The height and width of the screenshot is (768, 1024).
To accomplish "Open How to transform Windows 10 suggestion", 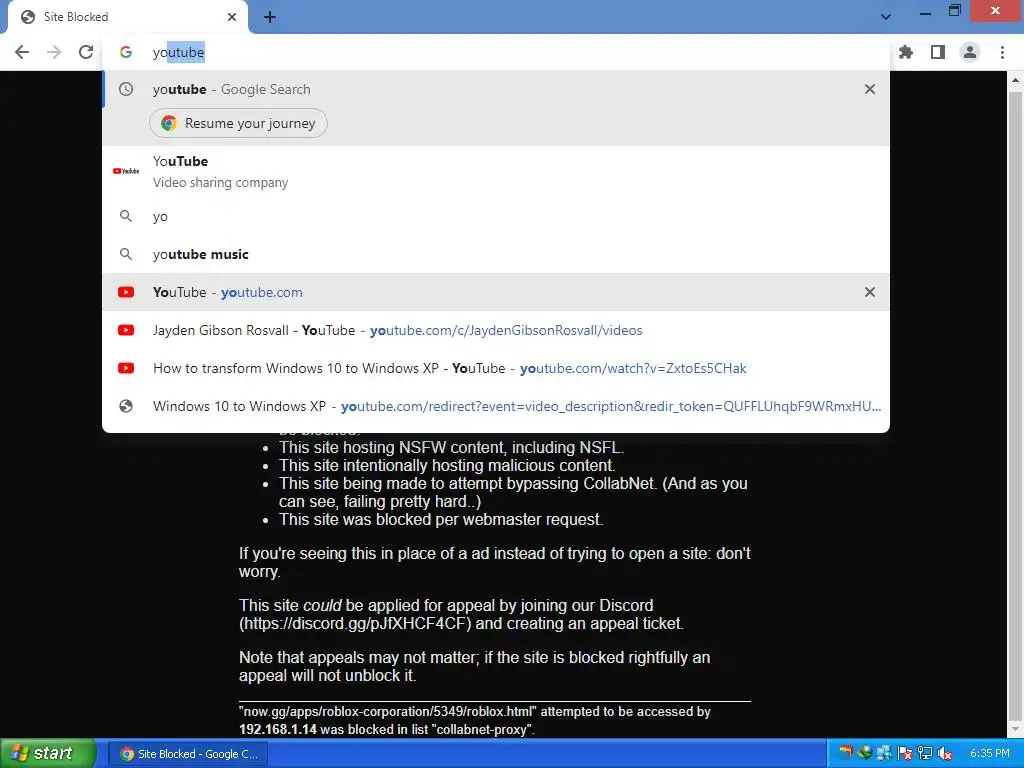I will tap(496, 368).
